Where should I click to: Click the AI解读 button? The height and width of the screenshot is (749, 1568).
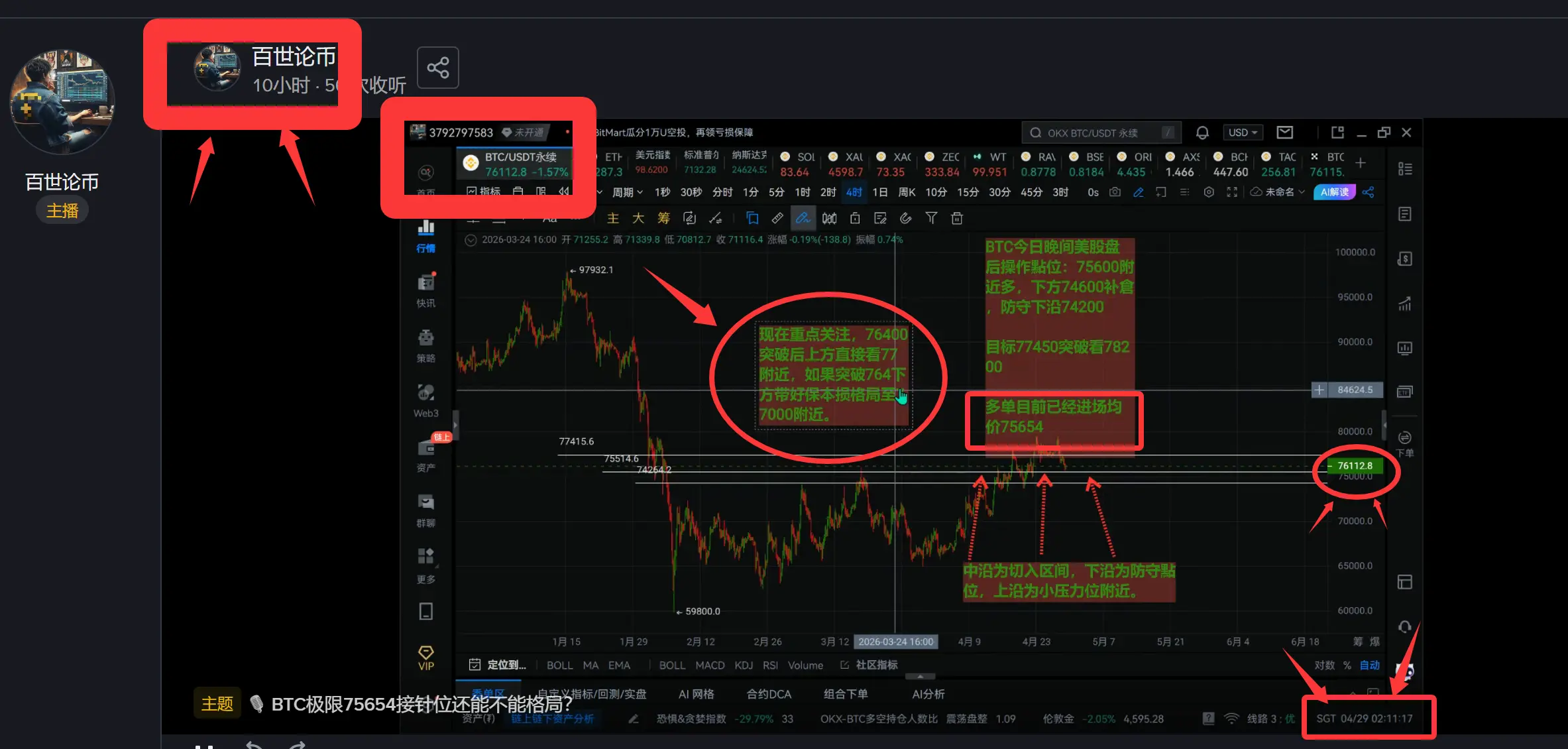(1334, 192)
